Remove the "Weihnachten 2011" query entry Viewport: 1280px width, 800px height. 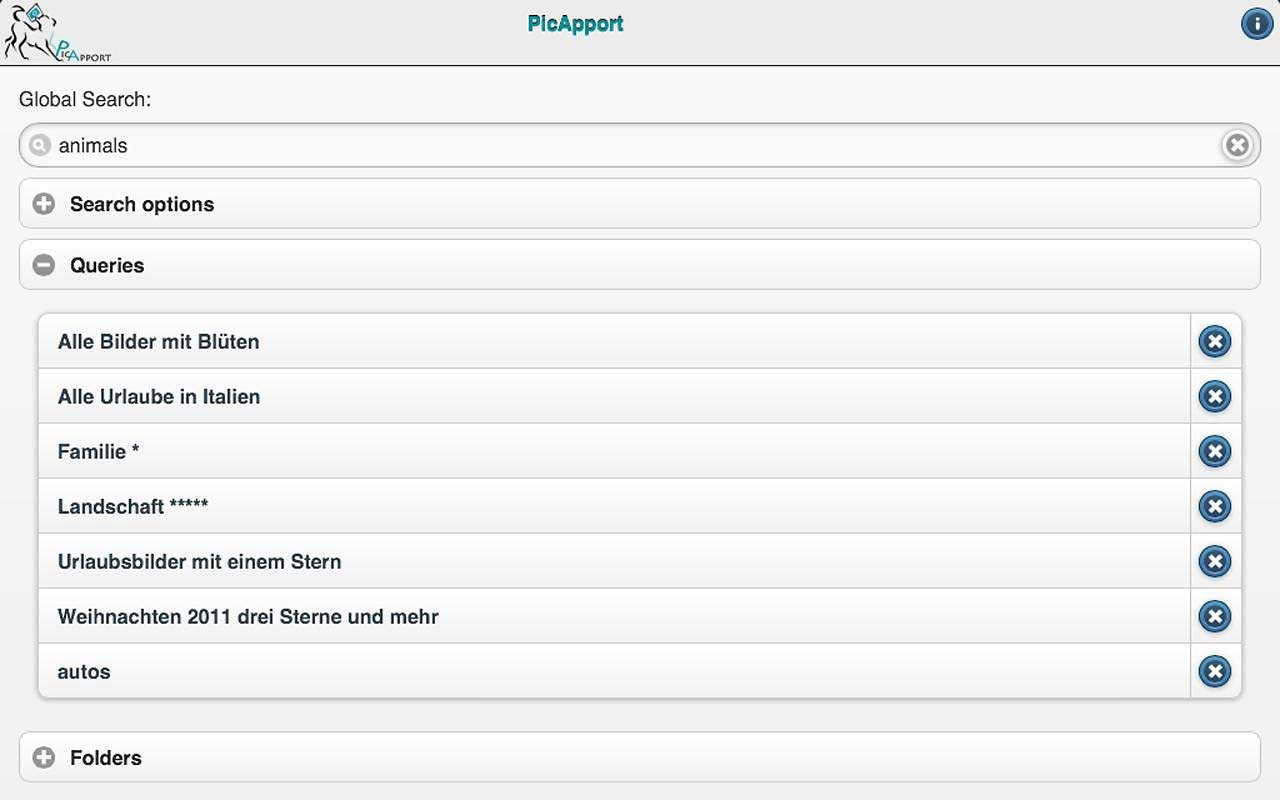tap(1214, 617)
